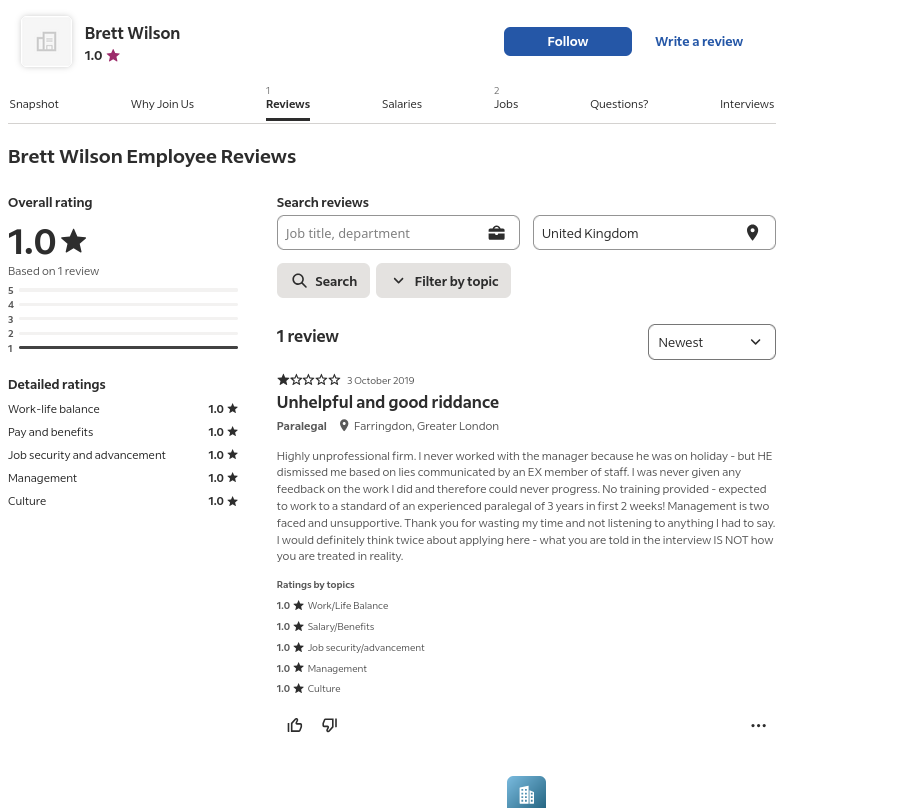The image size is (923, 808).
Task: Open the Newest sort dropdown
Action: coord(712,342)
